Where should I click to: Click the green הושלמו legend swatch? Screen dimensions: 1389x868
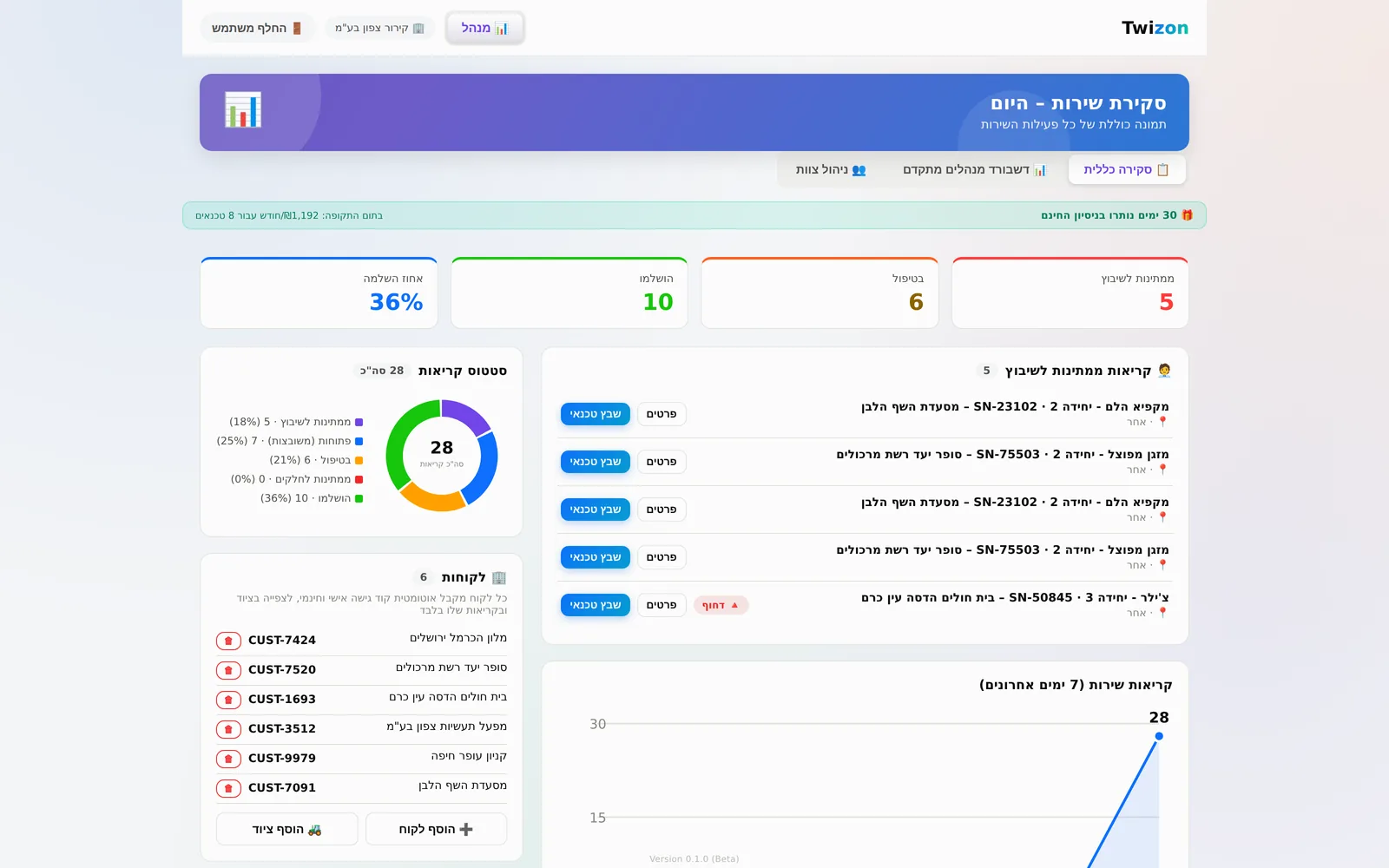click(x=359, y=498)
